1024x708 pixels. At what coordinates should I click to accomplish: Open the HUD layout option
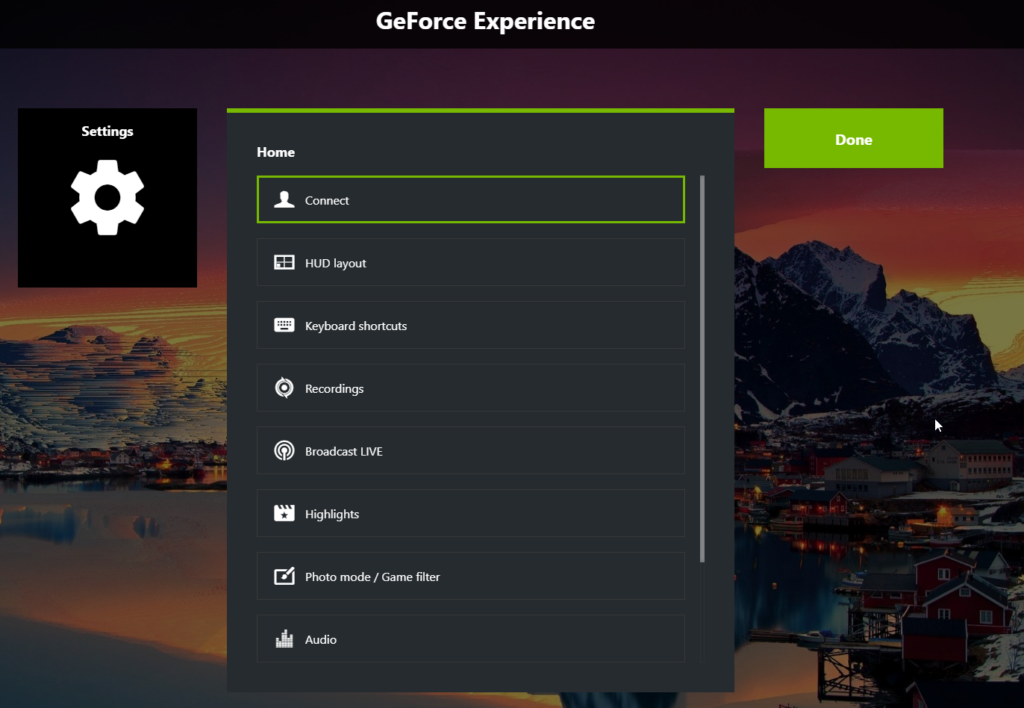point(471,262)
